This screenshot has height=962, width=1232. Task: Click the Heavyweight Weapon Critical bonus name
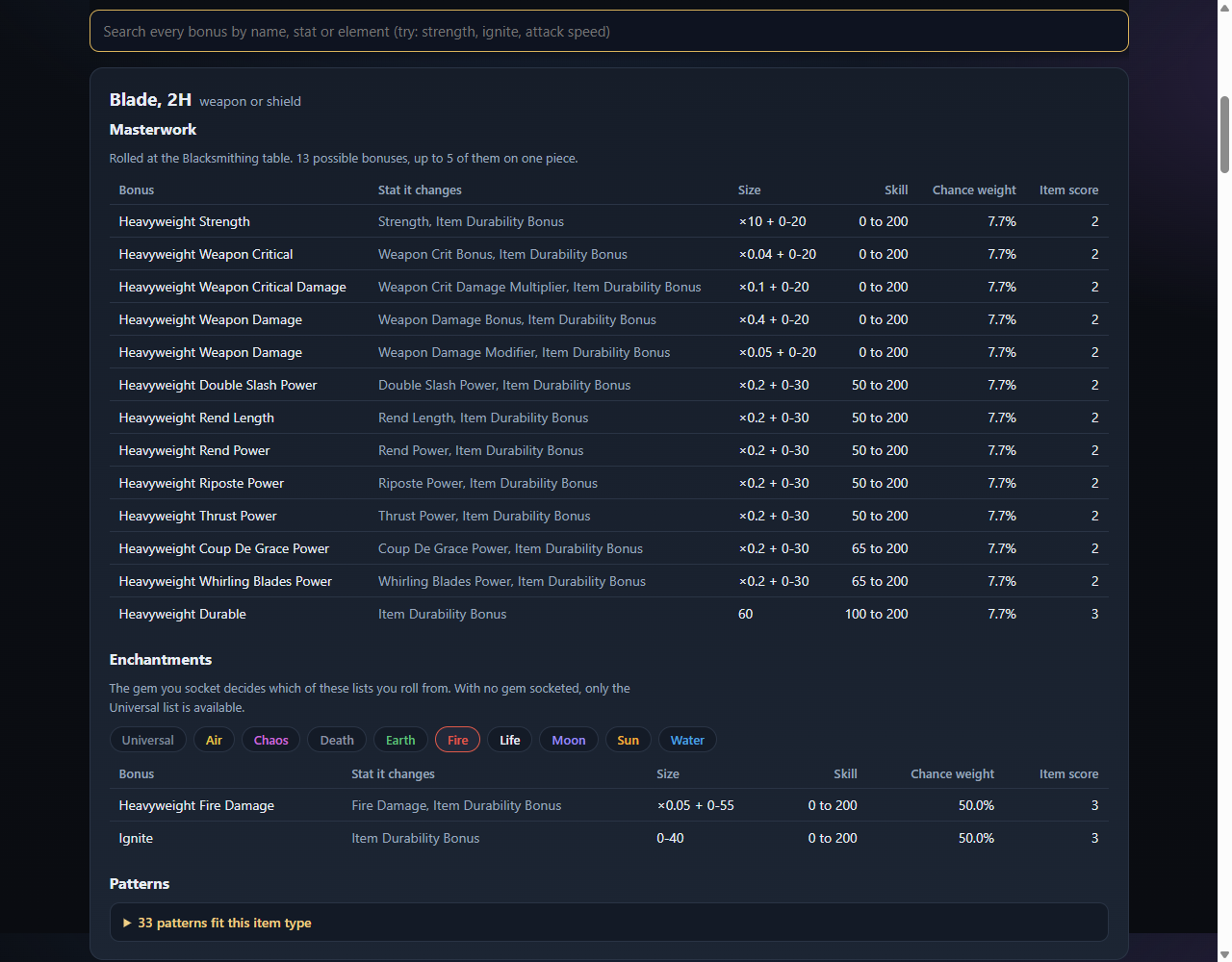(206, 254)
